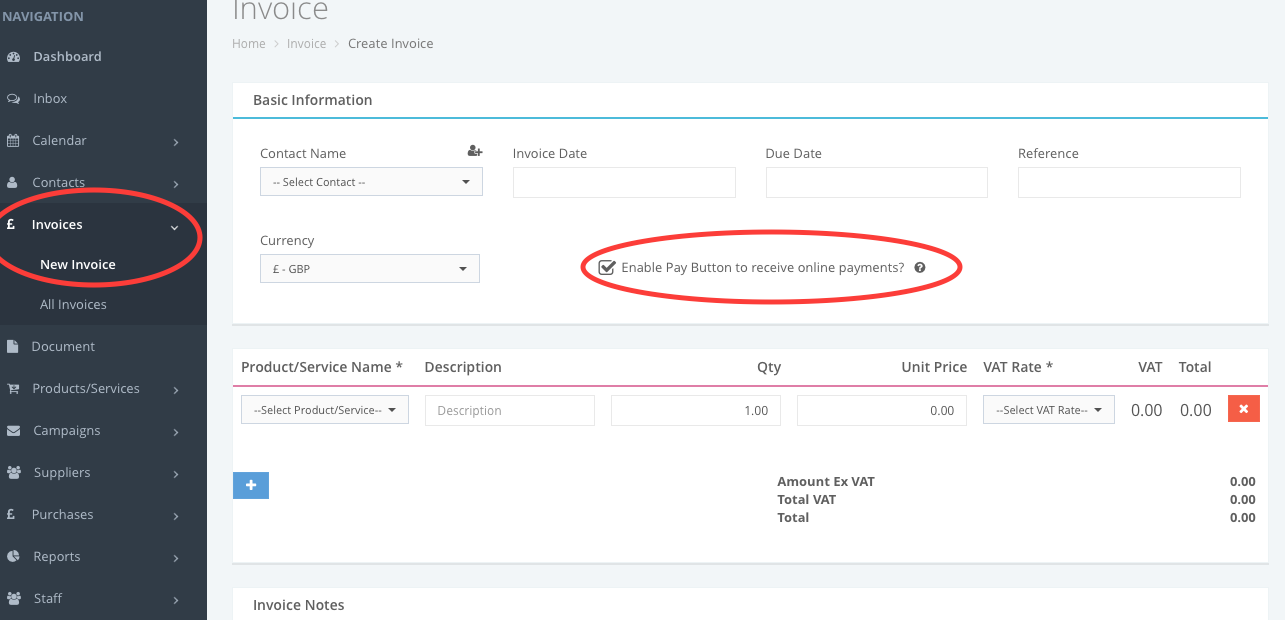The width and height of the screenshot is (1285, 620).
Task: Expand the Products/Services menu chevron
Action: coord(176,390)
